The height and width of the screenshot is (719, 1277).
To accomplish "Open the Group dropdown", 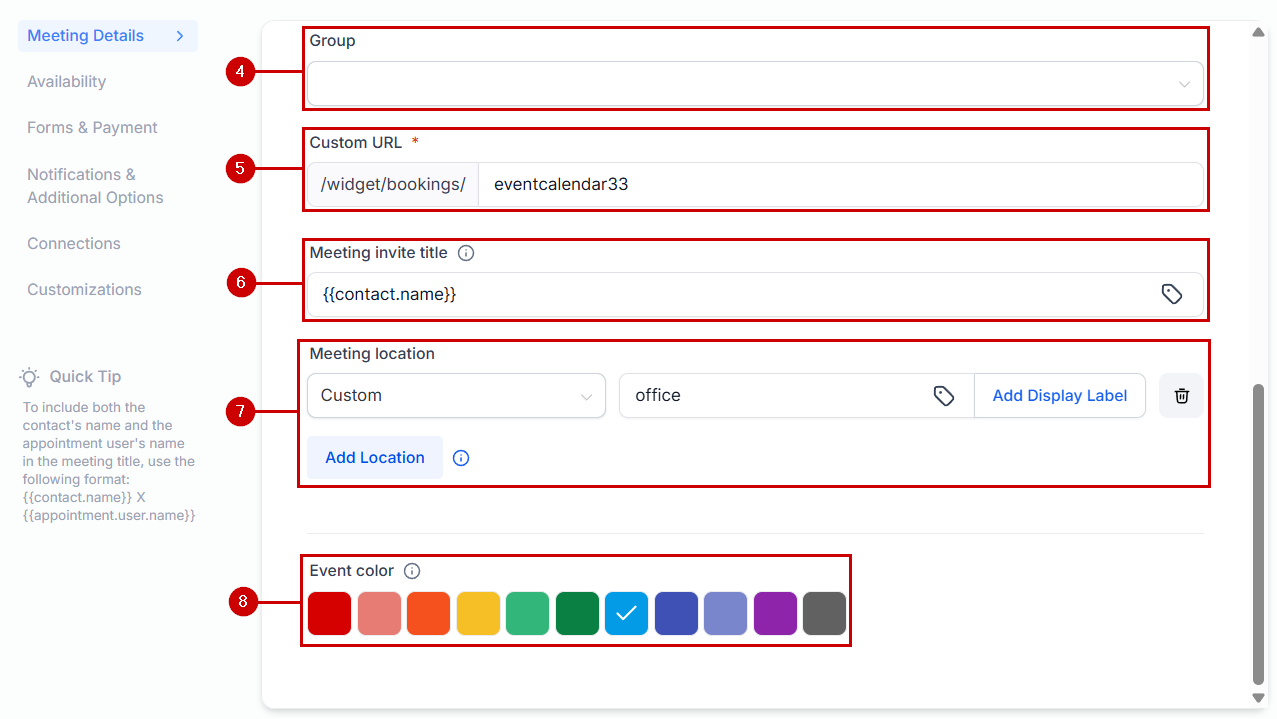I will (x=755, y=84).
